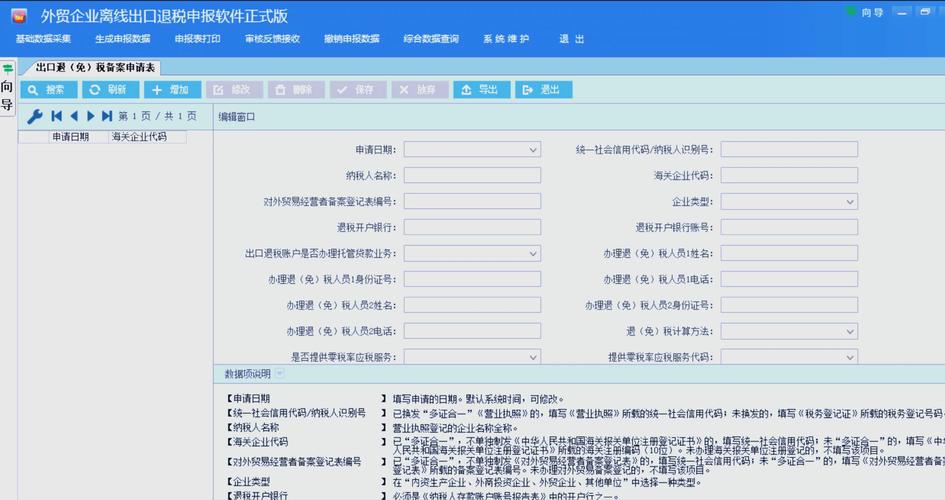Click the 纳税人名称 input field
The image size is (945, 500).
(x=472, y=175)
